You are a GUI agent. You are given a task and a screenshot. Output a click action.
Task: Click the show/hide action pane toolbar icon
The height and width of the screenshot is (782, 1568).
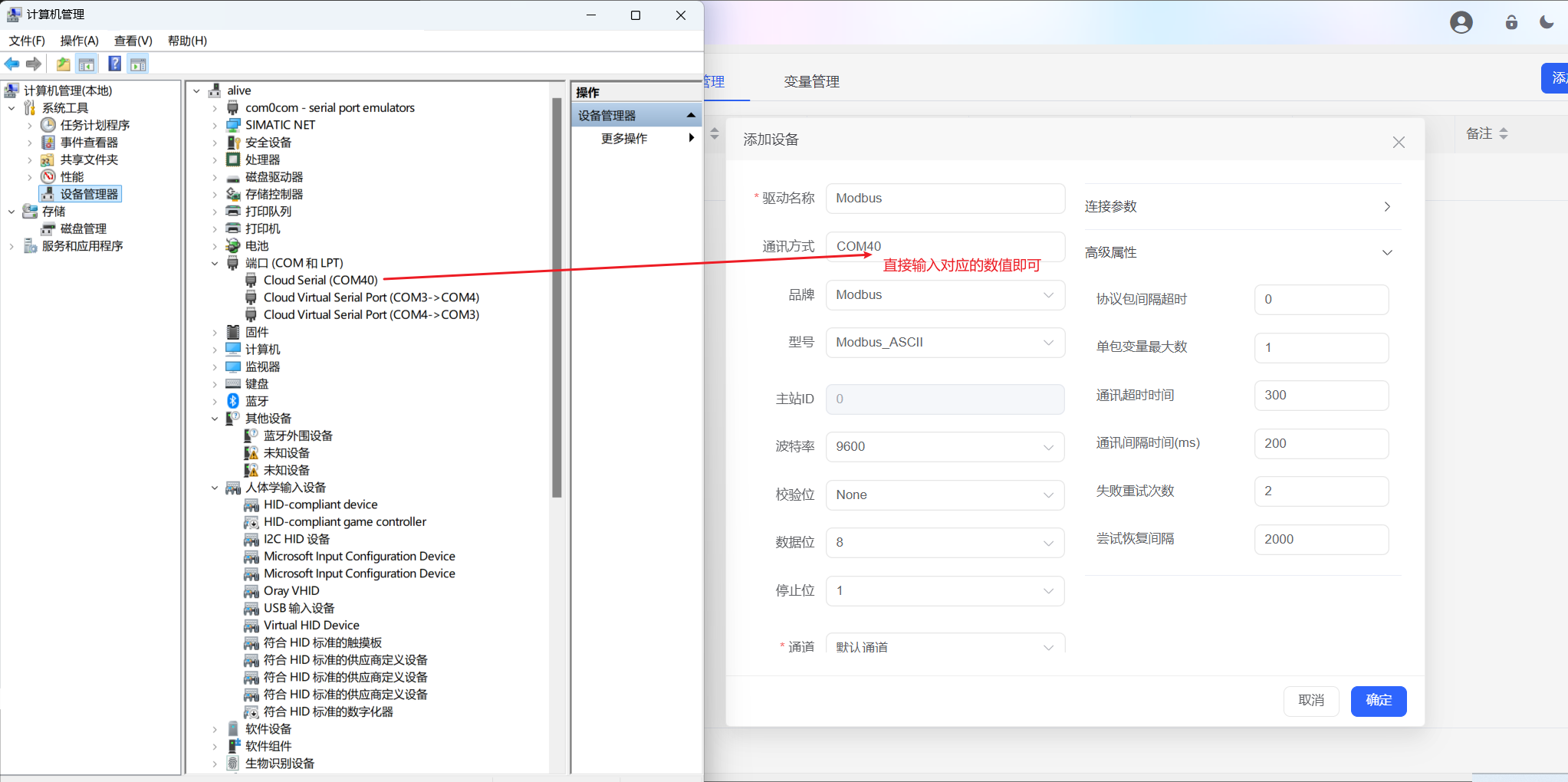click(x=138, y=64)
